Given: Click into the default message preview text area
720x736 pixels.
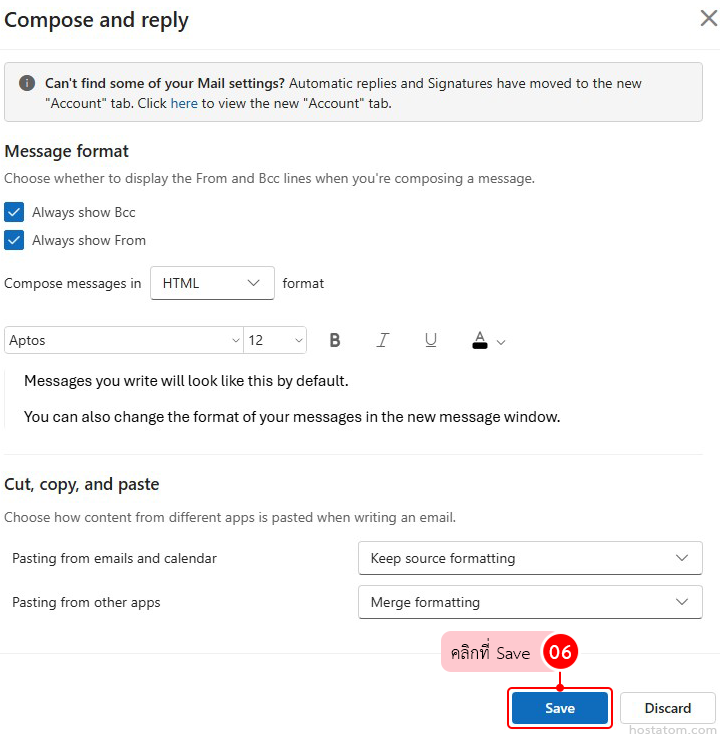Looking at the screenshot, I should point(353,399).
